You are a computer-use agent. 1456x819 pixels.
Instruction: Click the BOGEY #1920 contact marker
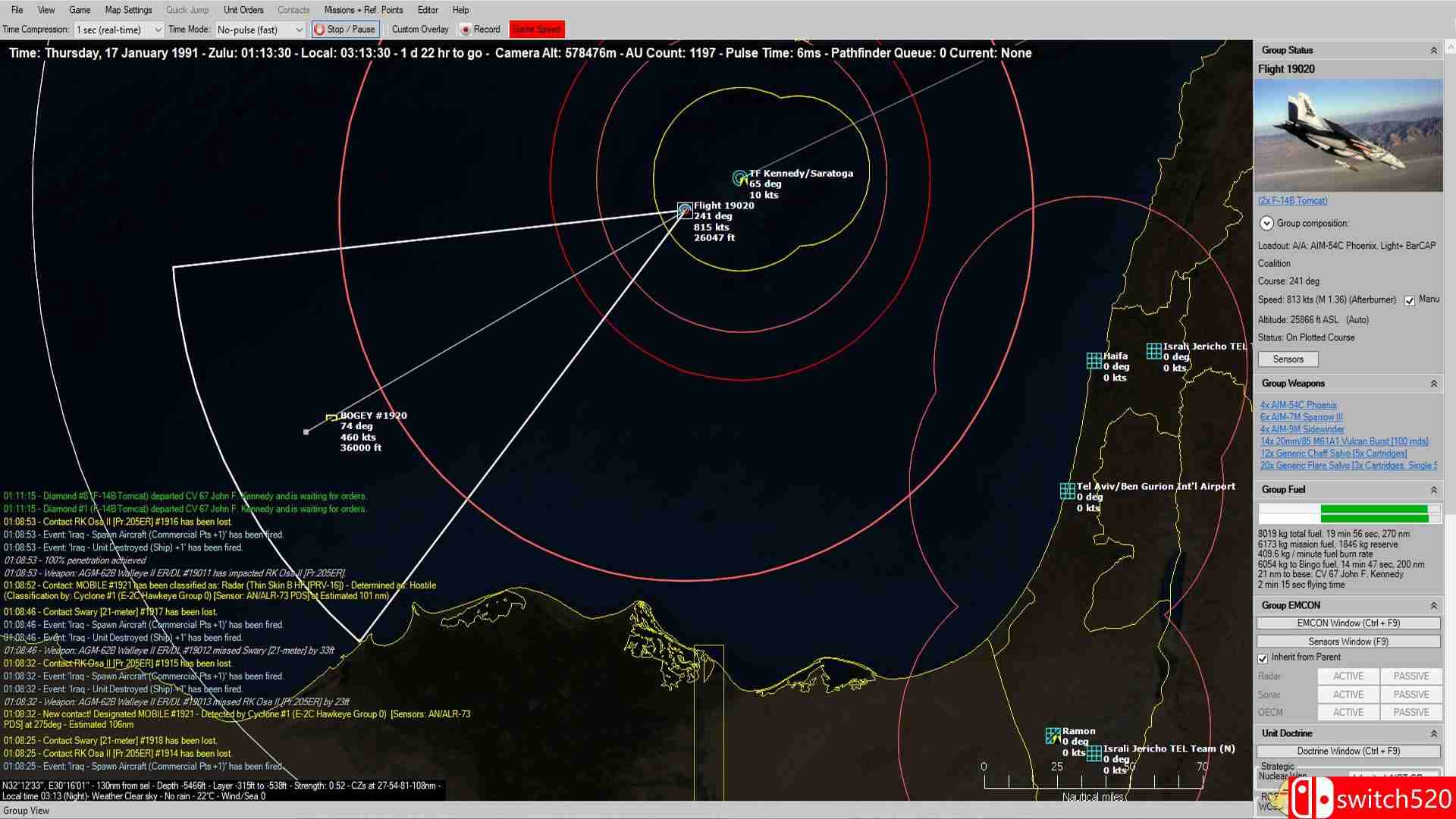tap(331, 418)
